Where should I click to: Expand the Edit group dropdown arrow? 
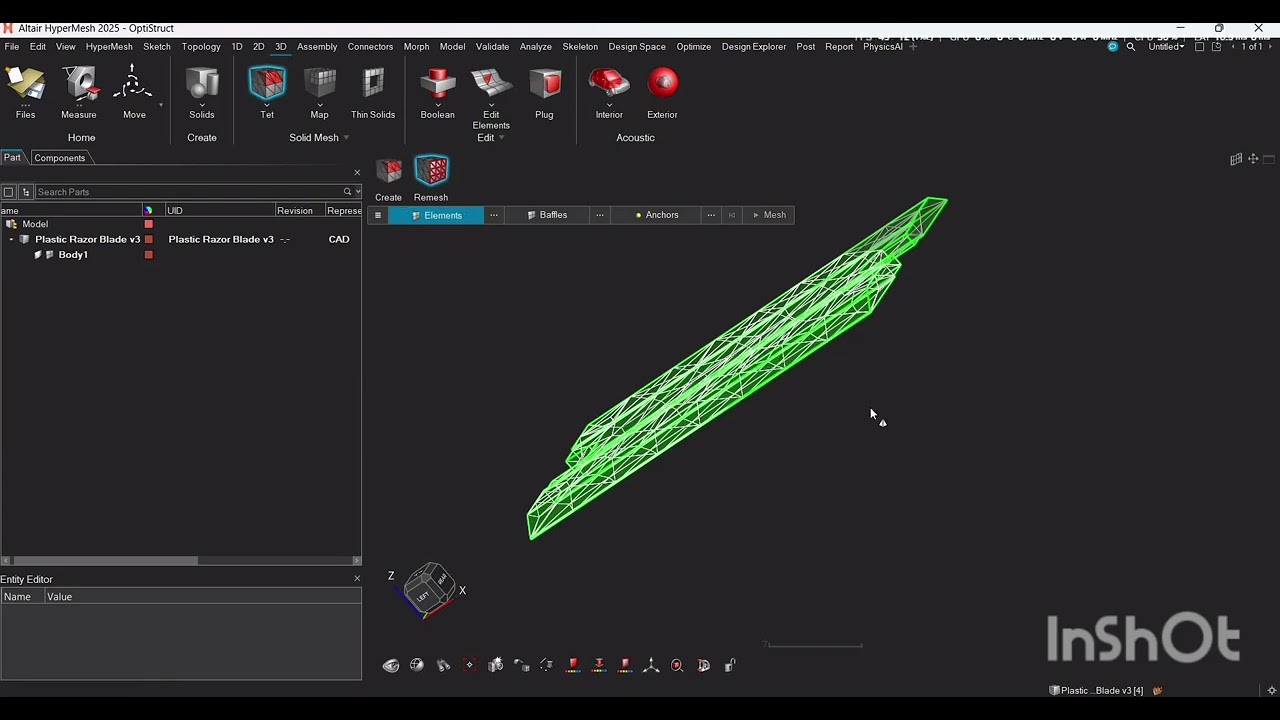pos(501,138)
